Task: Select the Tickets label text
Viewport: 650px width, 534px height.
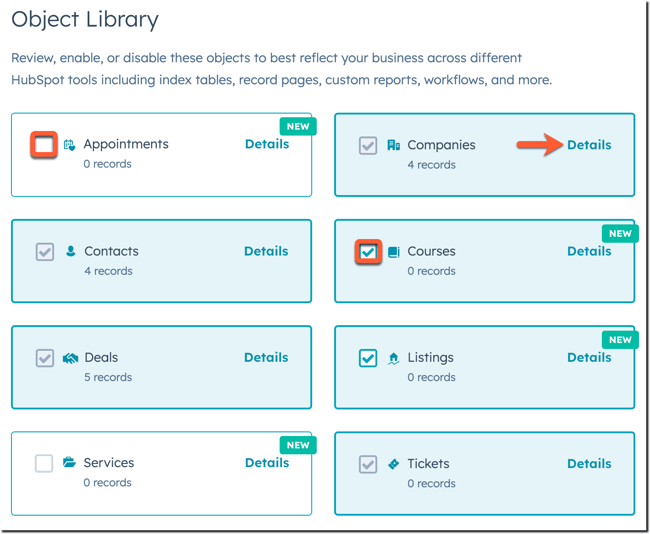Action: point(428,463)
